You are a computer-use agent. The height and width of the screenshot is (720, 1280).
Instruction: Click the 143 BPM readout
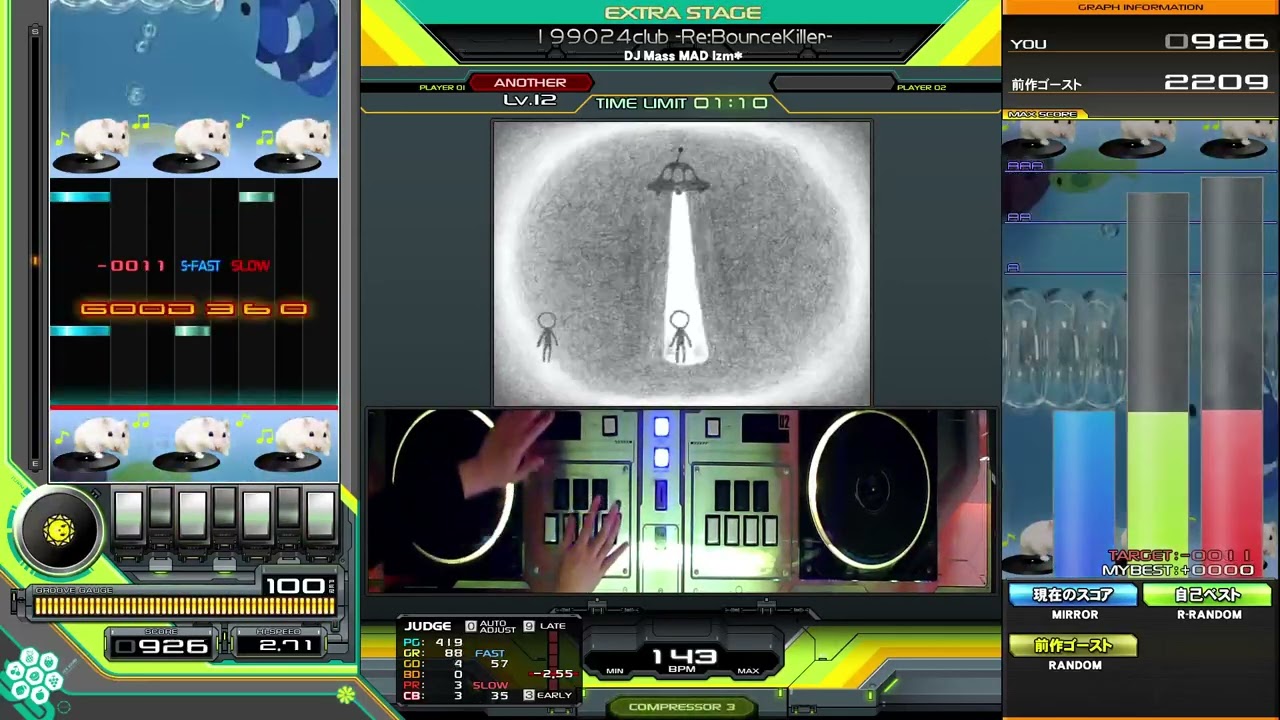click(x=684, y=657)
